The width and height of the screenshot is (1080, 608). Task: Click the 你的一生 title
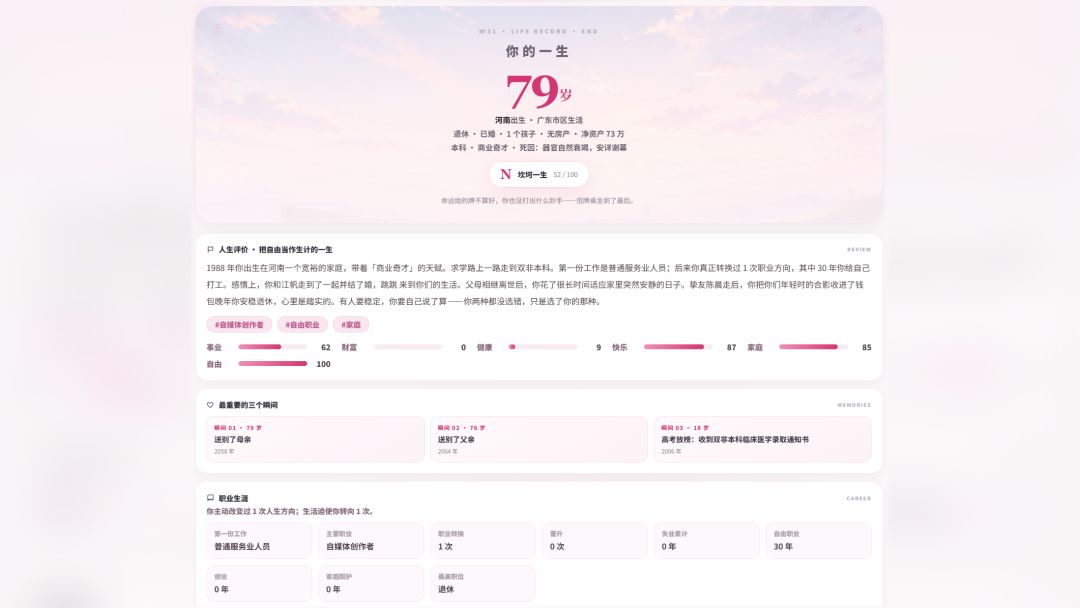pyautogui.click(x=537, y=52)
